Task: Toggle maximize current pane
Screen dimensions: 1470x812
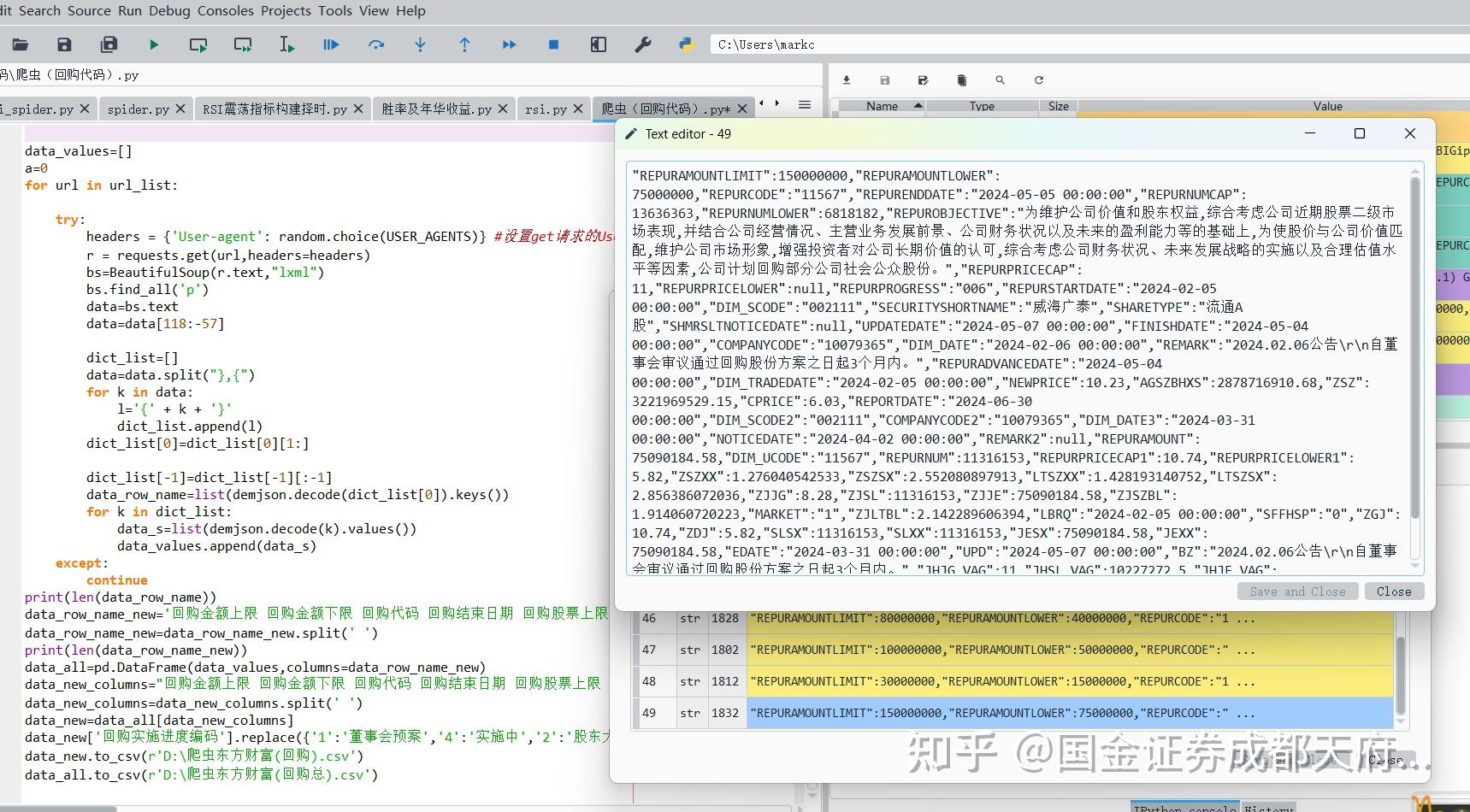Action: [x=598, y=44]
